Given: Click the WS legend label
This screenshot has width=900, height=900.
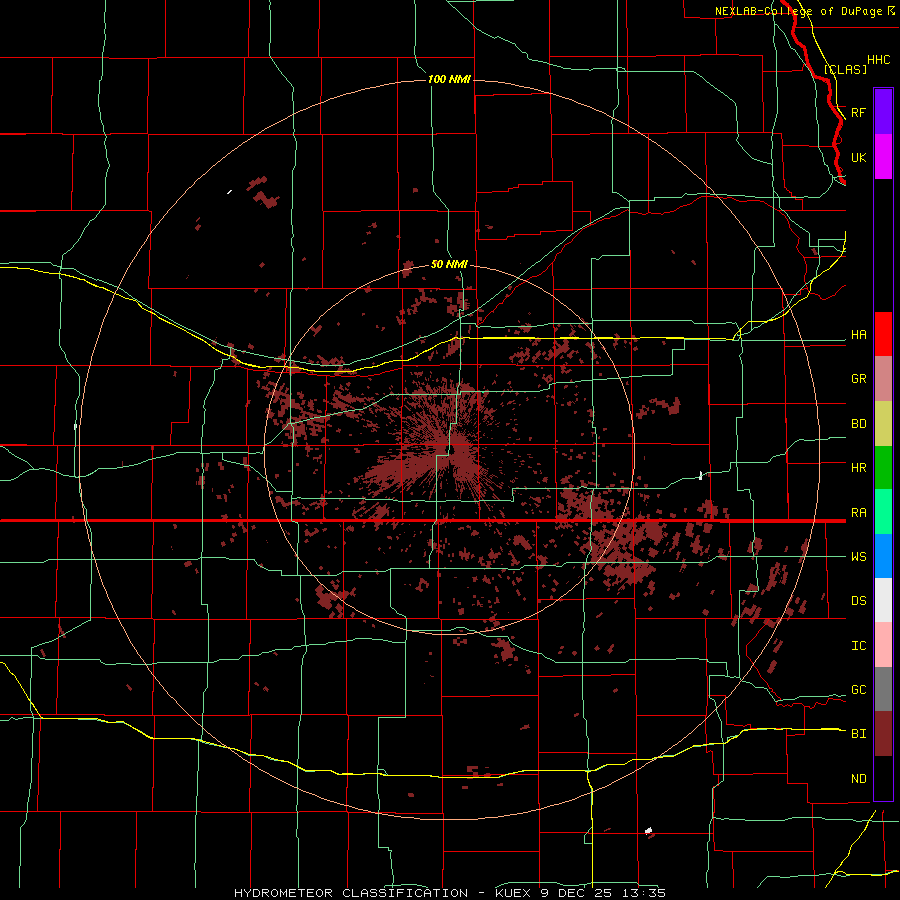Looking at the screenshot, I should 858,557.
